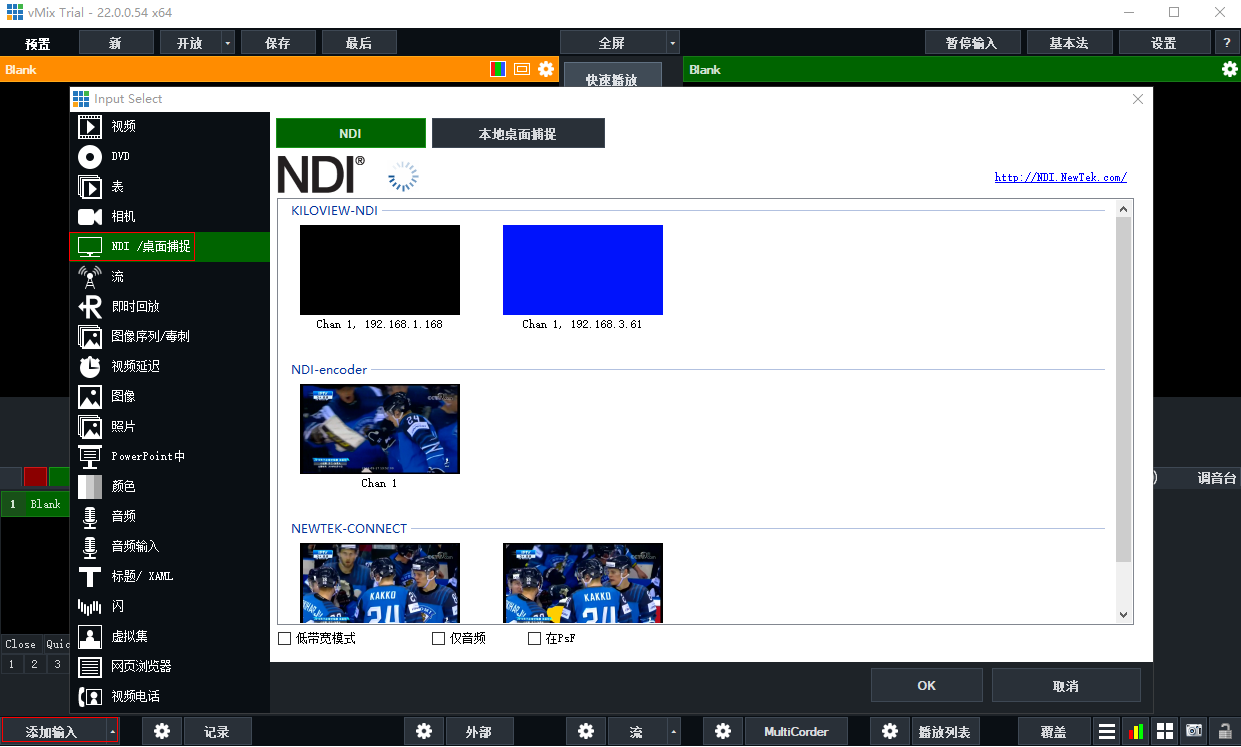1241x747 pixels.
Task: Open gear settings beside 播放列表 button
Action: tap(889, 731)
